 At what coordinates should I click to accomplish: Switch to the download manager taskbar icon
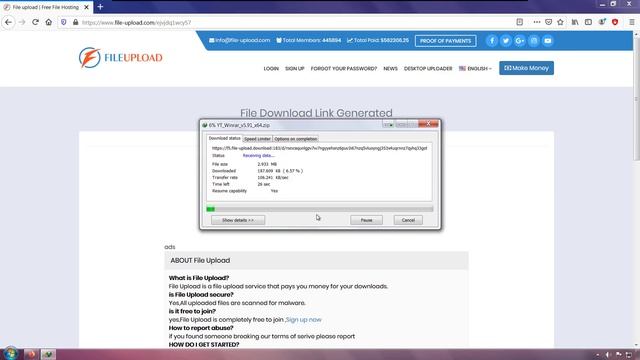click(48, 354)
